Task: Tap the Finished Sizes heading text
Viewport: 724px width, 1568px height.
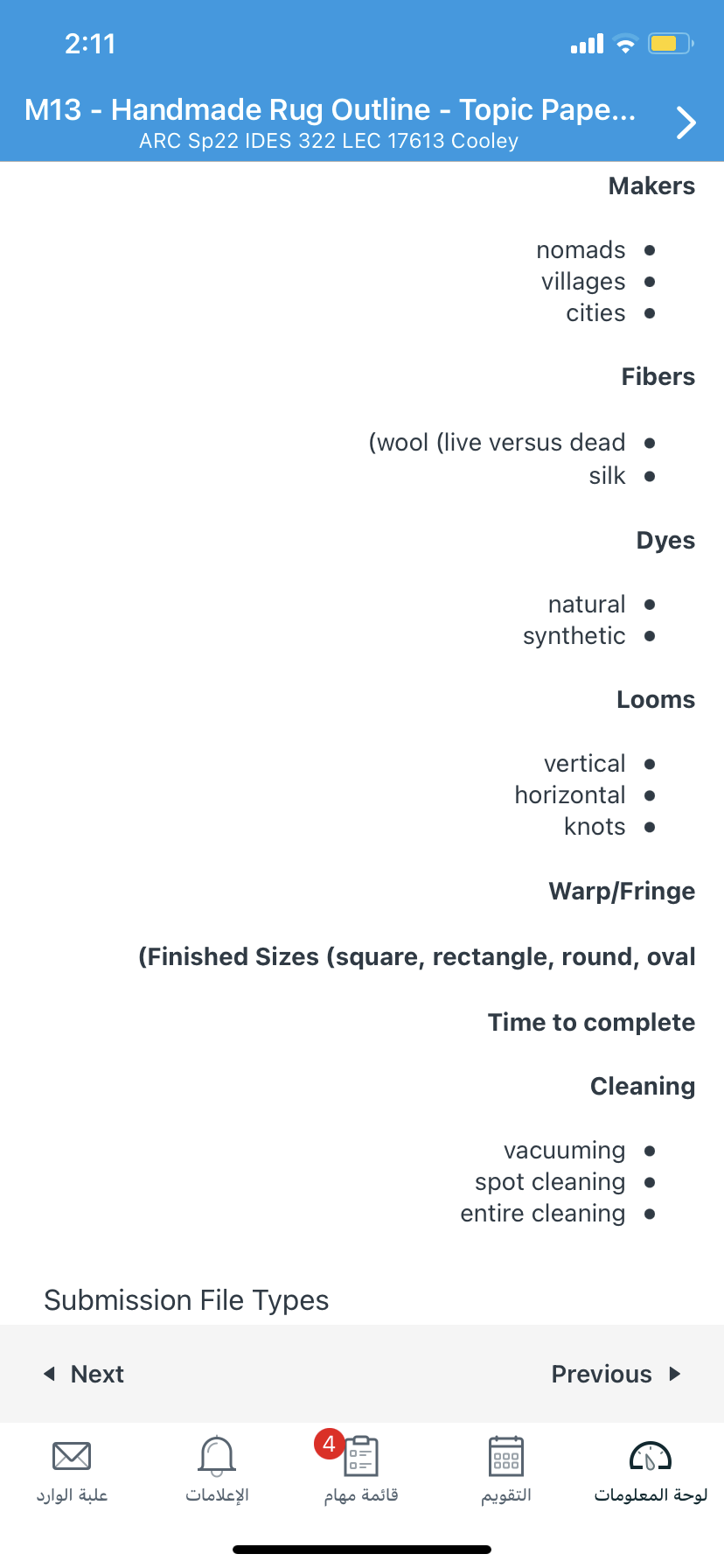Action: coord(417,956)
